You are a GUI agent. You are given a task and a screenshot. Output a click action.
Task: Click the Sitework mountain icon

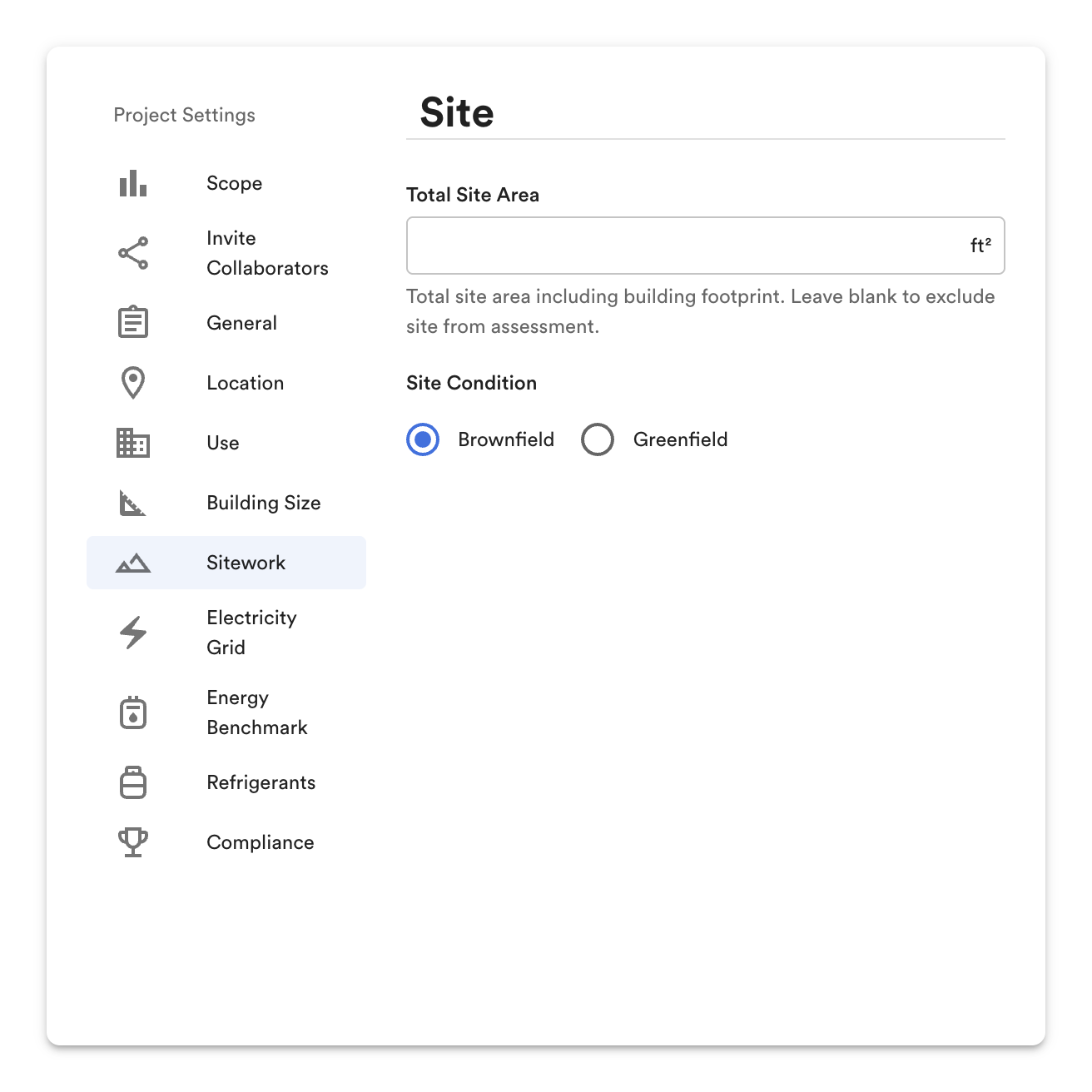click(x=133, y=563)
